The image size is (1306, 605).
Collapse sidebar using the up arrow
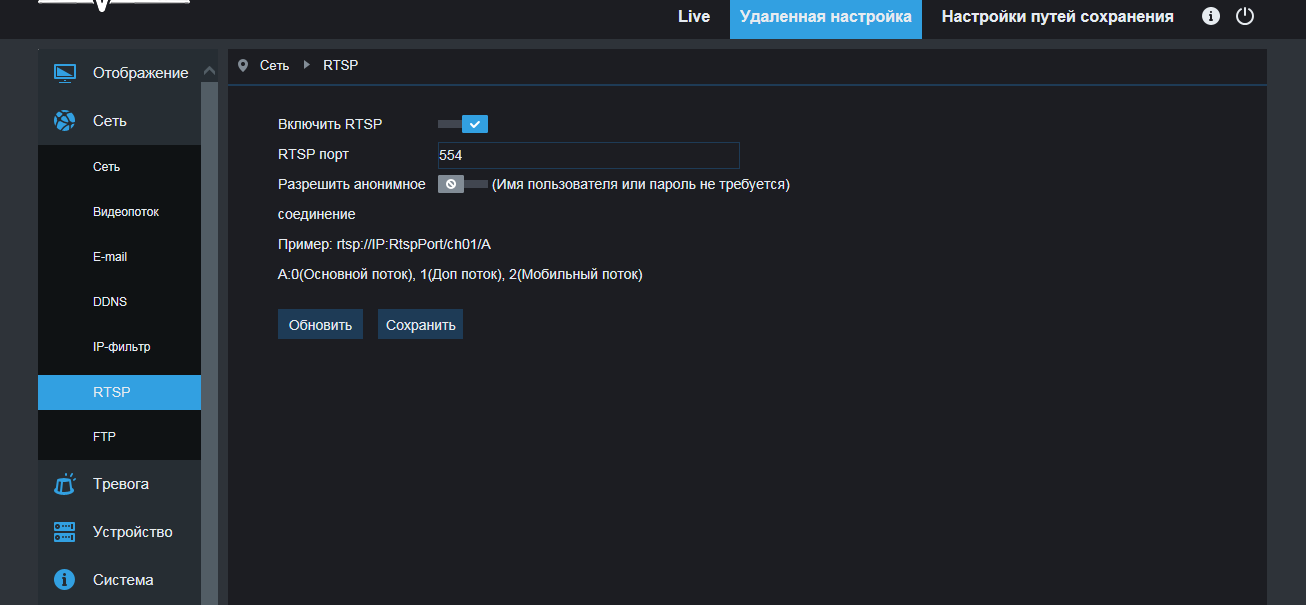tap(209, 71)
